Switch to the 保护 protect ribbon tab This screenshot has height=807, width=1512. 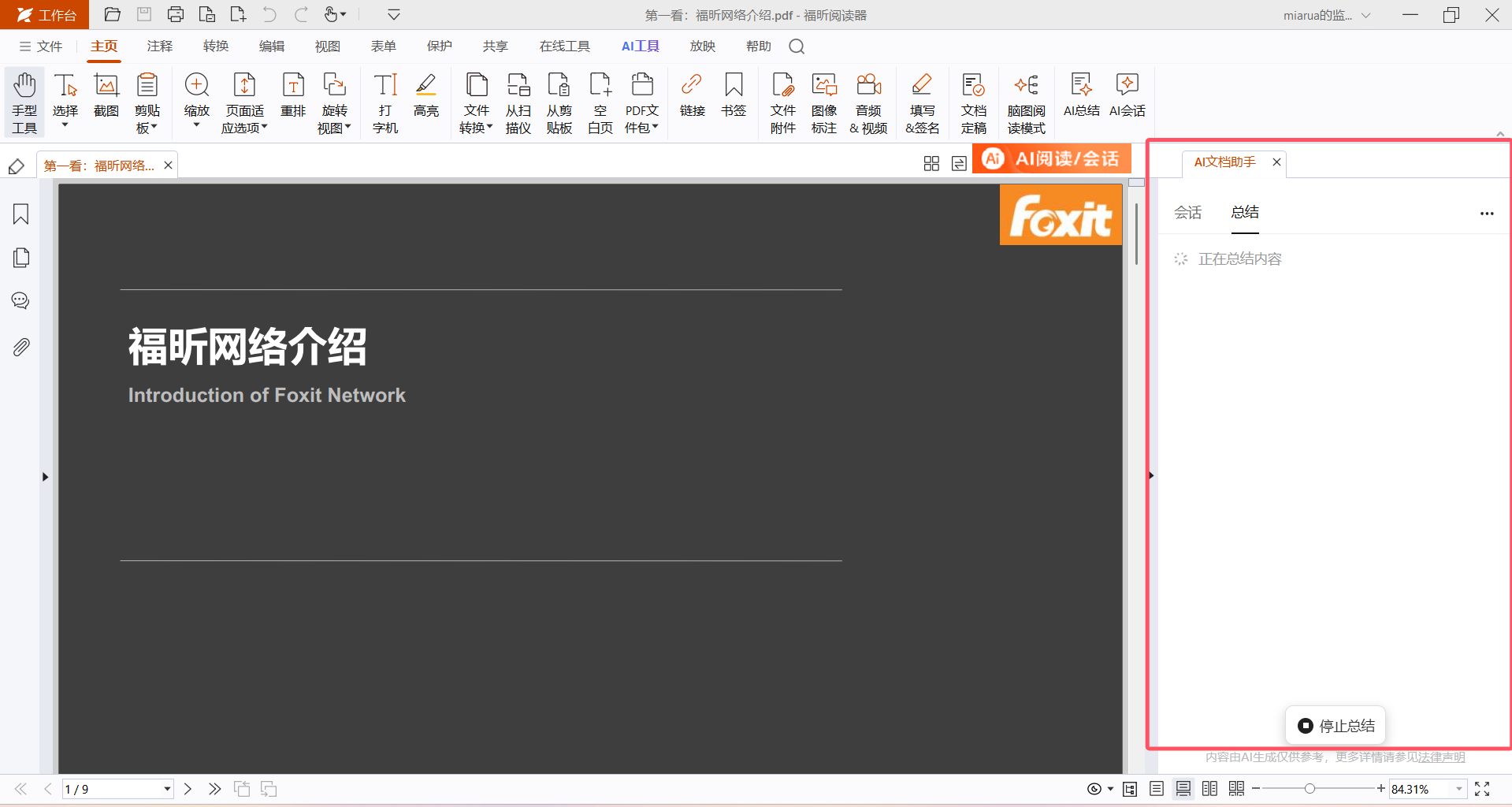[440, 46]
